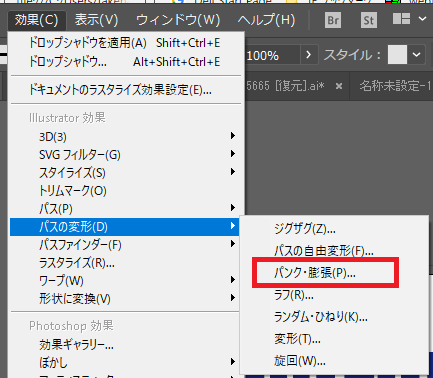433x378 pixels.
Task: Expand the ぼかし submenu
Action: [125, 363]
